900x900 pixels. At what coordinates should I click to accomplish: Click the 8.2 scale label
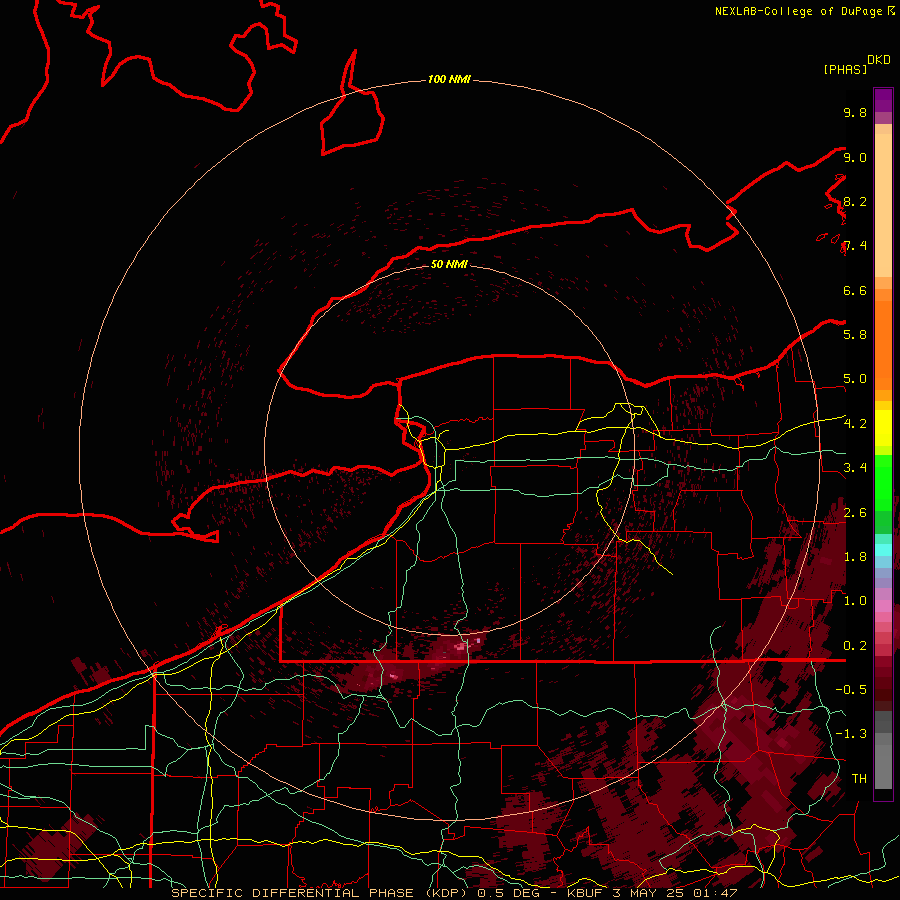855,201
